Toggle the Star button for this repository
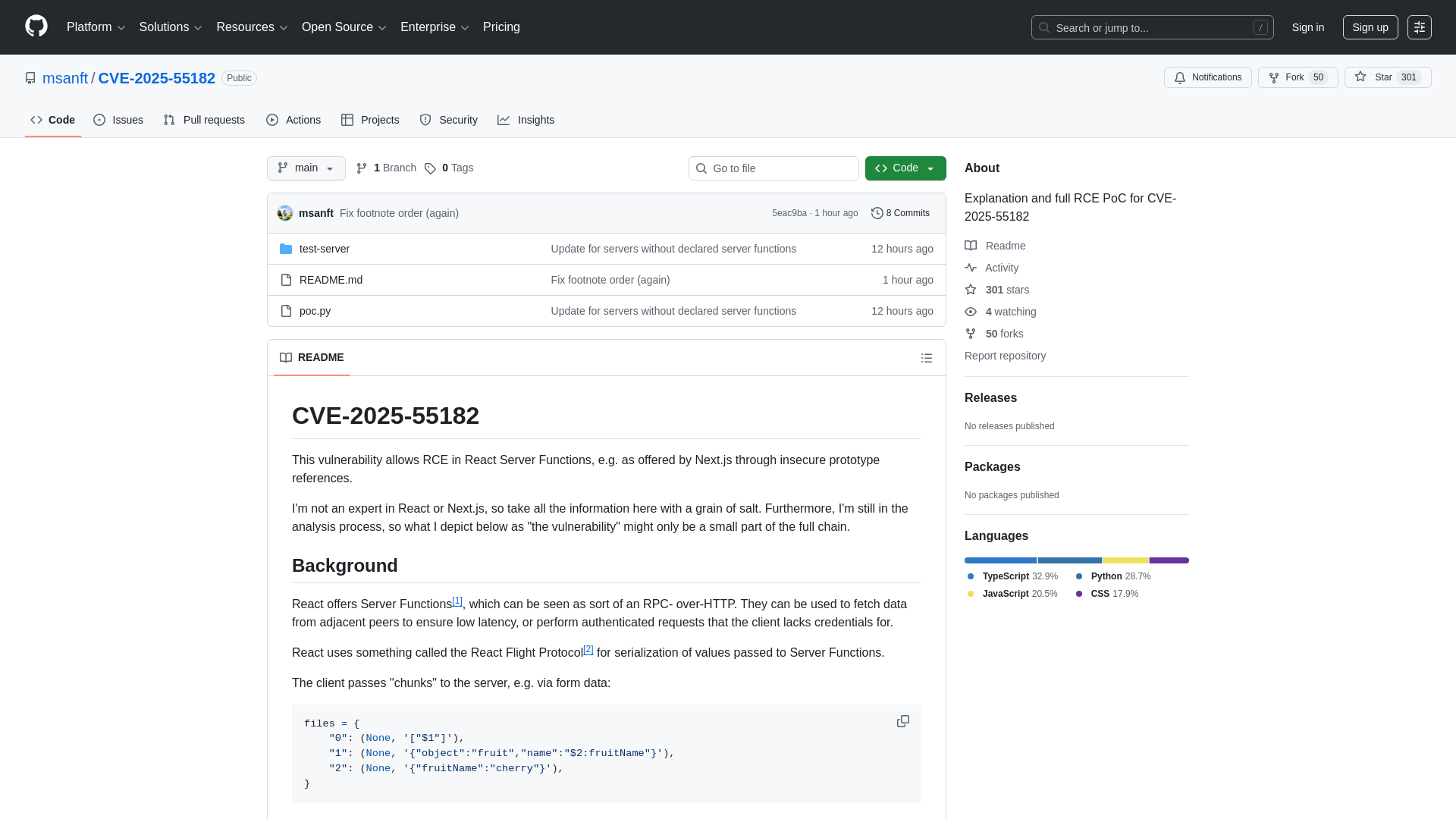The width and height of the screenshot is (1456, 819). [x=1387, y=77]
